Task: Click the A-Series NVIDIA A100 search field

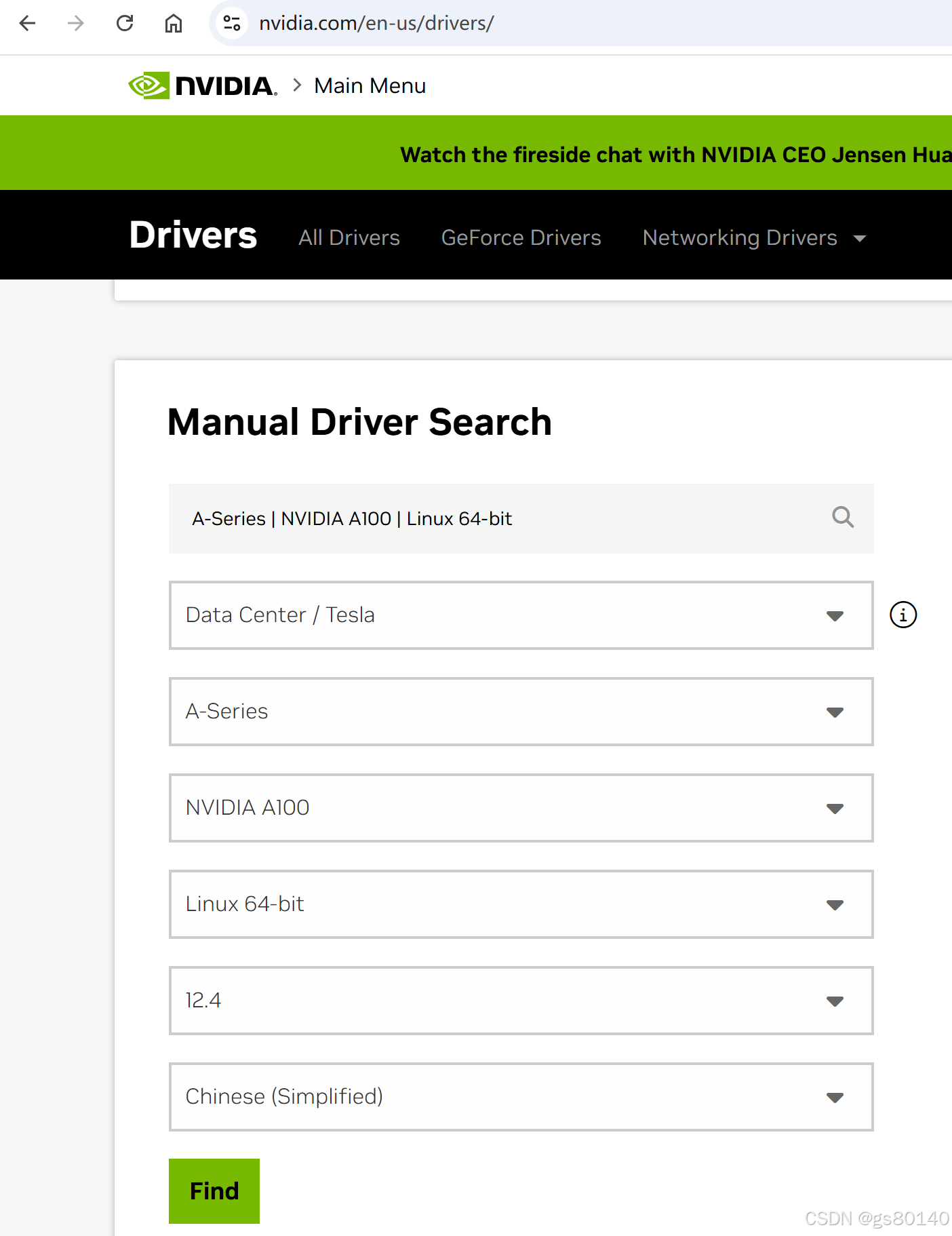Action: point(521,518)
